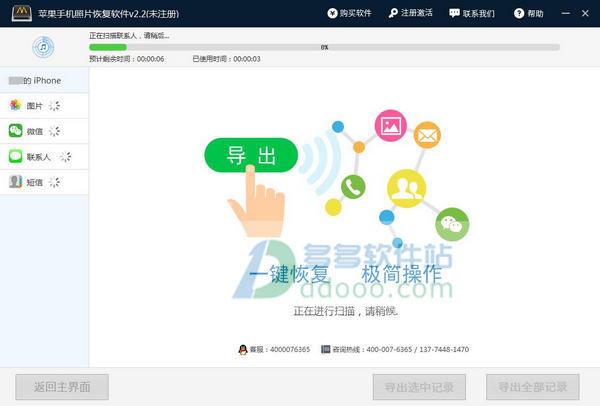The width and height of the screenshot is (600, 406).
Task: Click the key icon beside 注册激活
Action: 393,13
